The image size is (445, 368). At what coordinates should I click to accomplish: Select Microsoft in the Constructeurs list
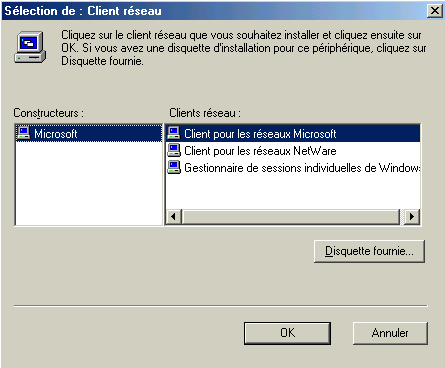tap(89, 133)
